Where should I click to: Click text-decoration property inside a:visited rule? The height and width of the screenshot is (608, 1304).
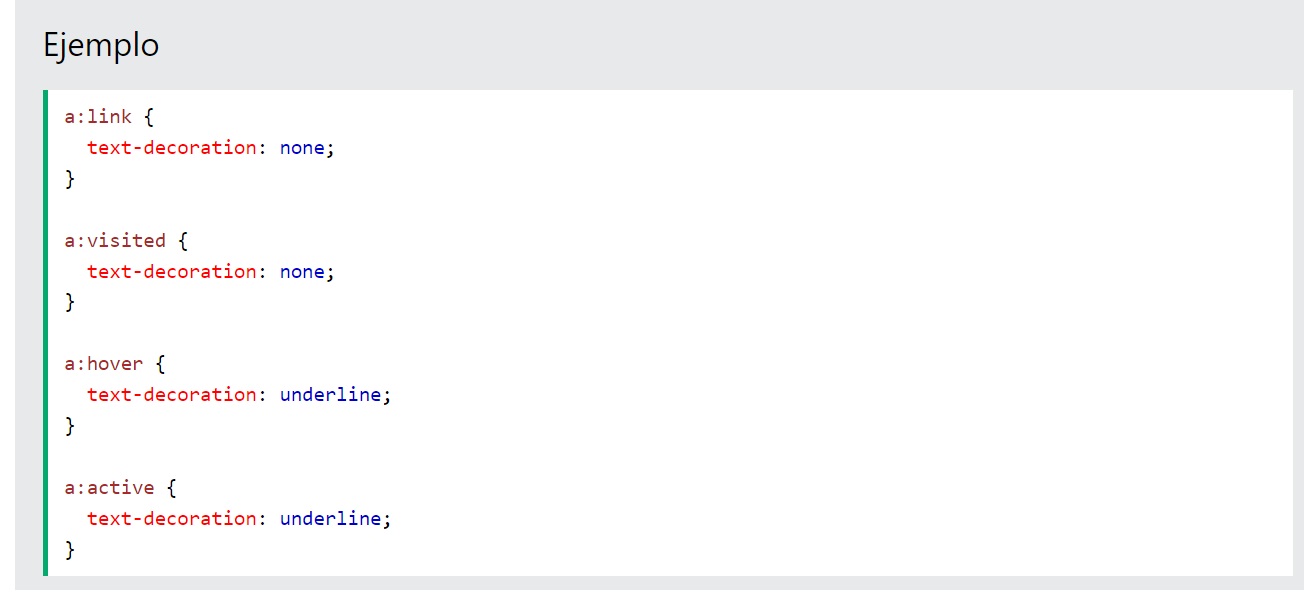[171, 271]
